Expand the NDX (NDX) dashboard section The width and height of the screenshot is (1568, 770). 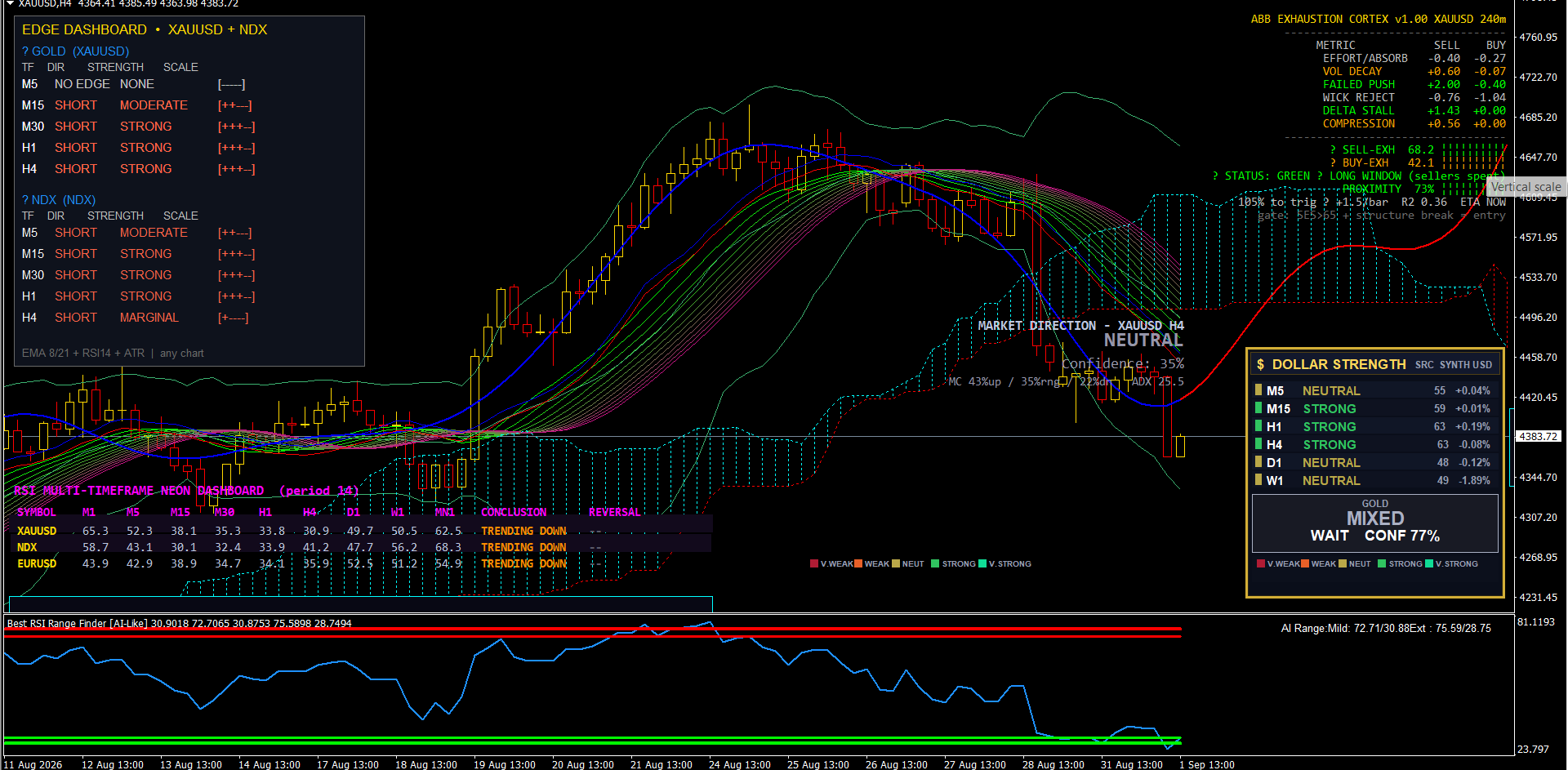coord(59,200)
